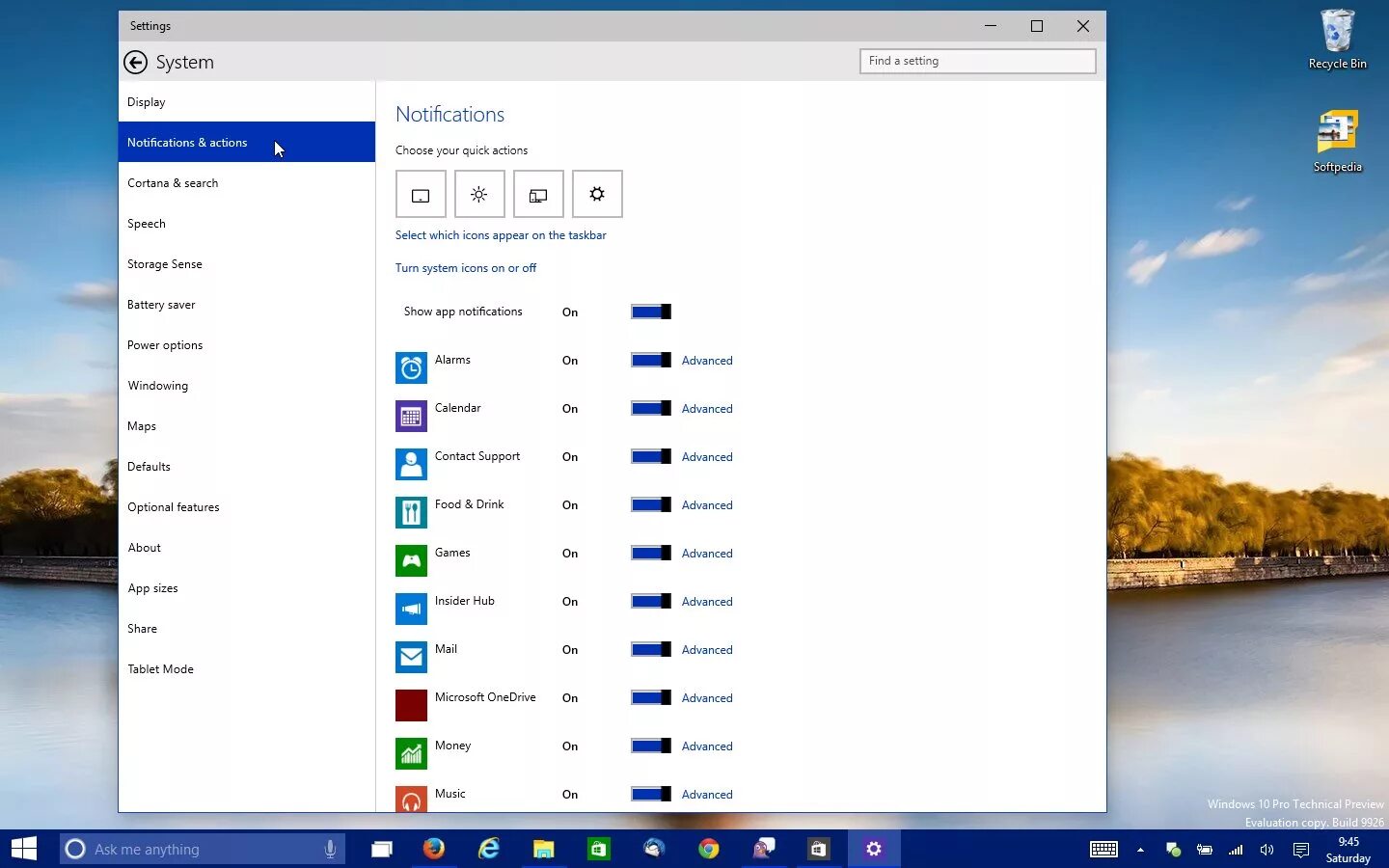This screenshot has height=868, width=1389.
Task: Open the touch keyboard from system tray
Action: pos(1103,850)
